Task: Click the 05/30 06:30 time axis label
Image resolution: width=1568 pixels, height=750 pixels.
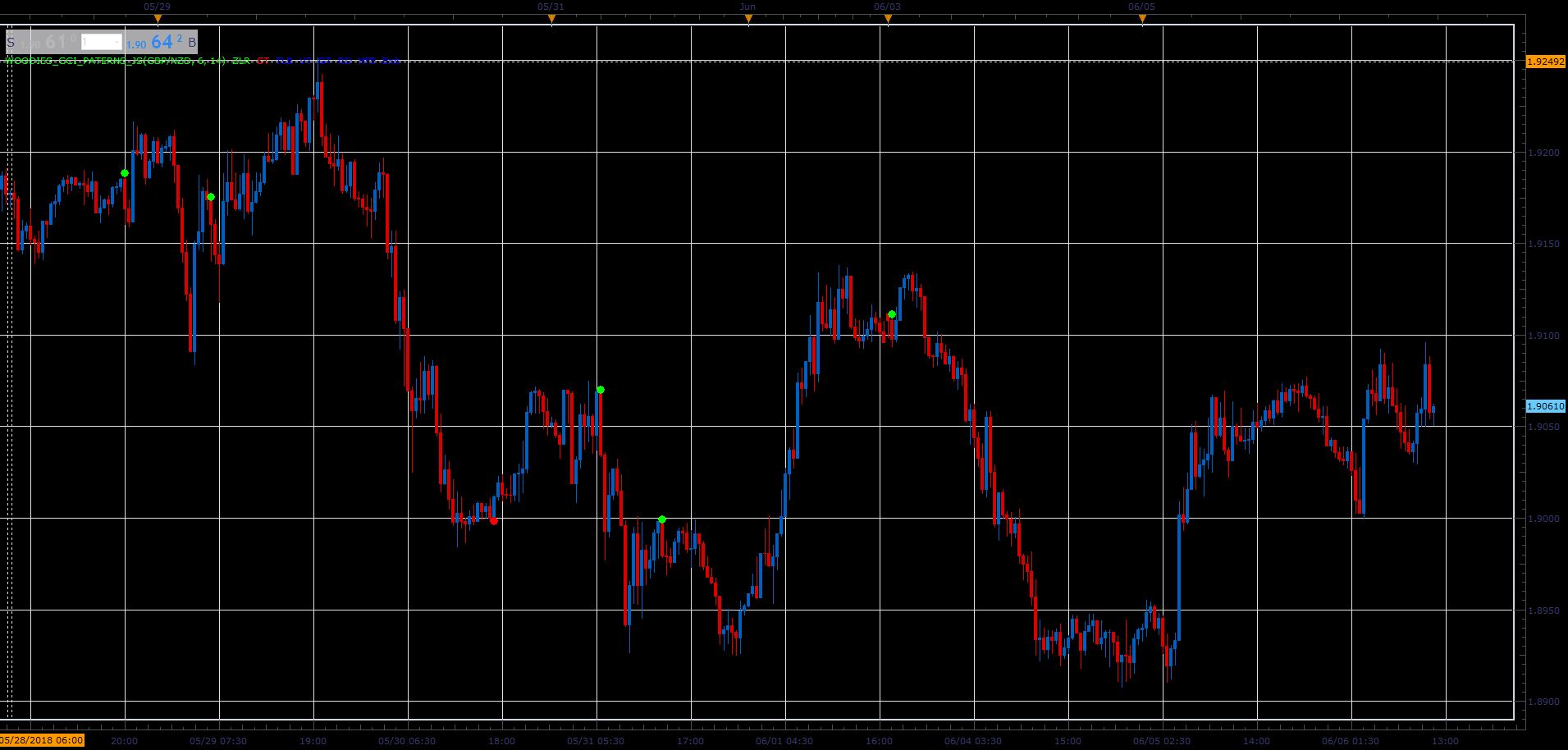Action: click(407, 741)
